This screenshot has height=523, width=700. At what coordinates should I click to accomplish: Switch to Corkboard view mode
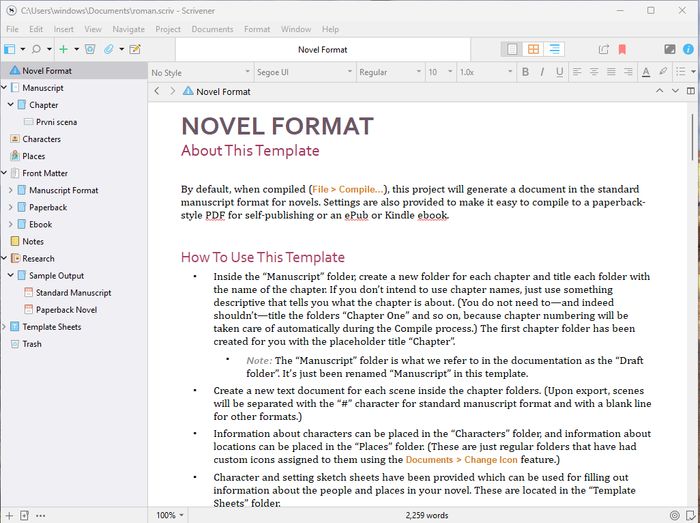(x=533, y=49)
